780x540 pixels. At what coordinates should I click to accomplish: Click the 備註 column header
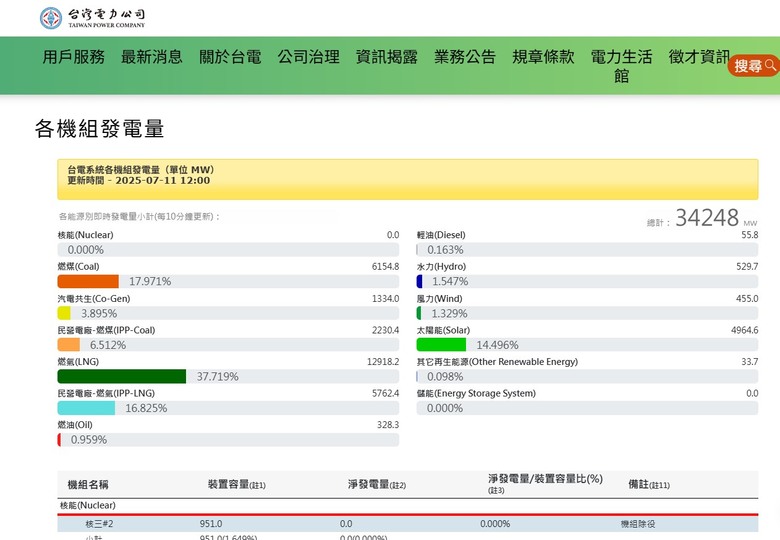click(x=649, y=484)
